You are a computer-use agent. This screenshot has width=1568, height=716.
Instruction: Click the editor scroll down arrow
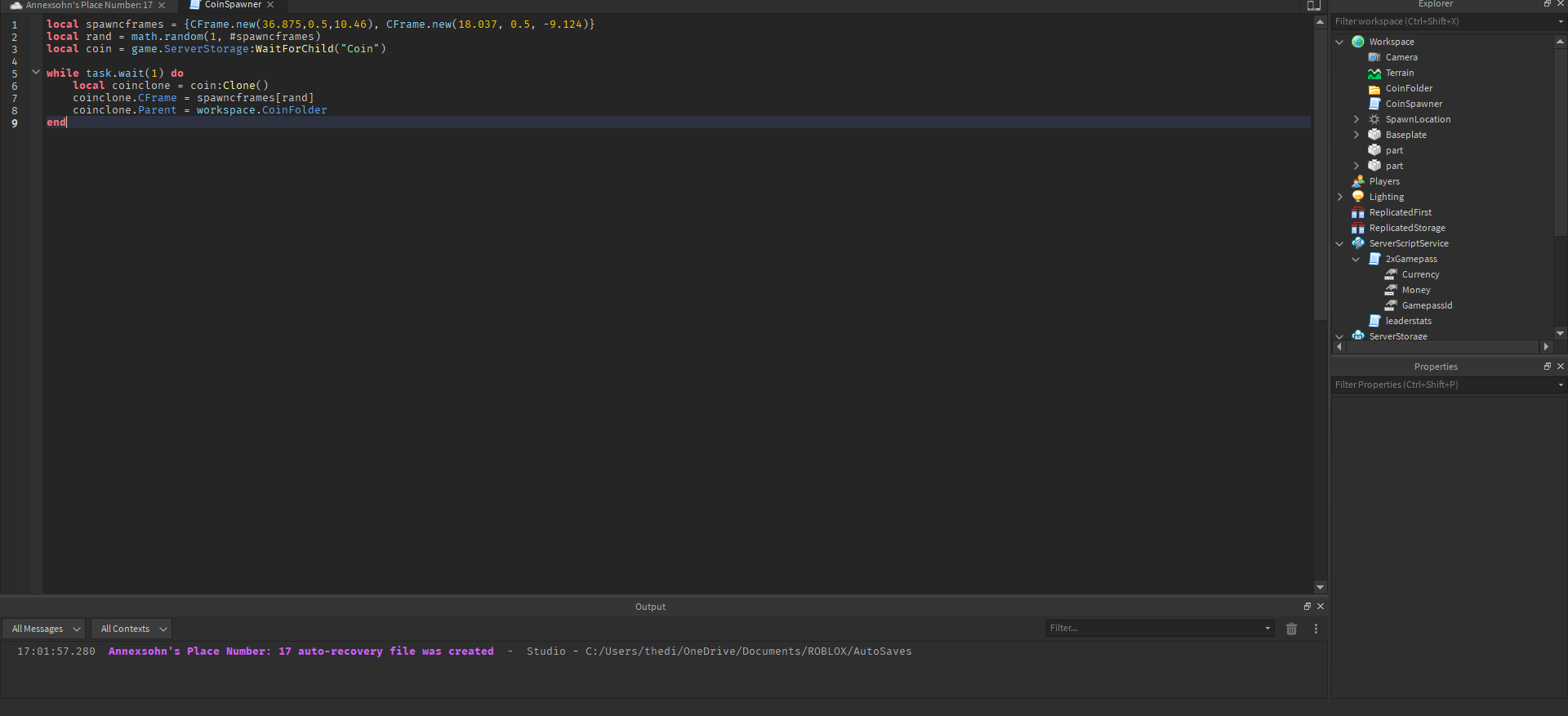[x=1320, y=587]
